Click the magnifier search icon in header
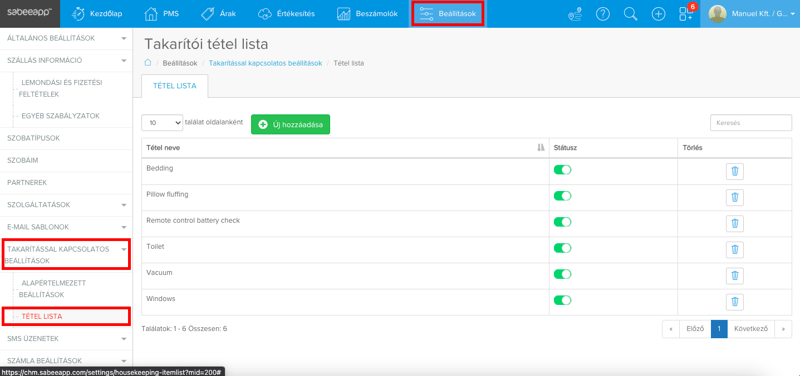800x376 pixels. pos(631,14)
